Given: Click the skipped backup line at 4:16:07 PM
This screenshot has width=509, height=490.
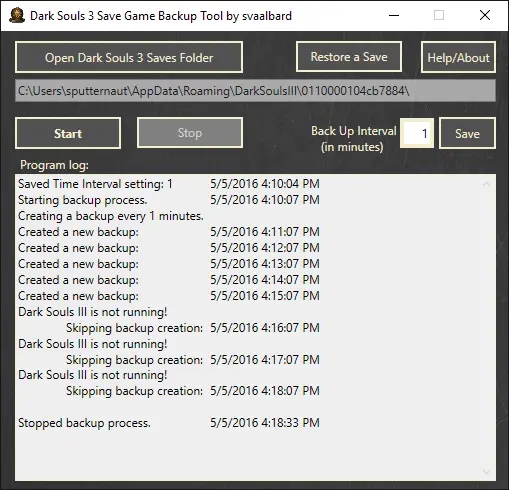Looking at the screenshot, I should 193,328.
